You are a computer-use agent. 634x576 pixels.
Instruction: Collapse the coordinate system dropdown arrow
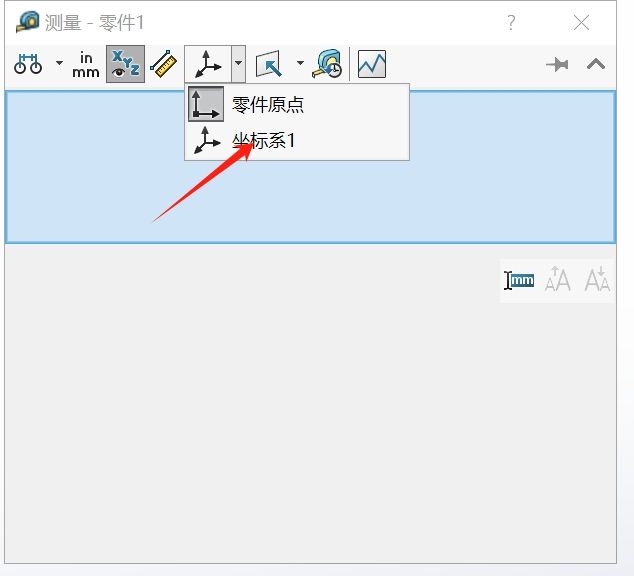238,65
